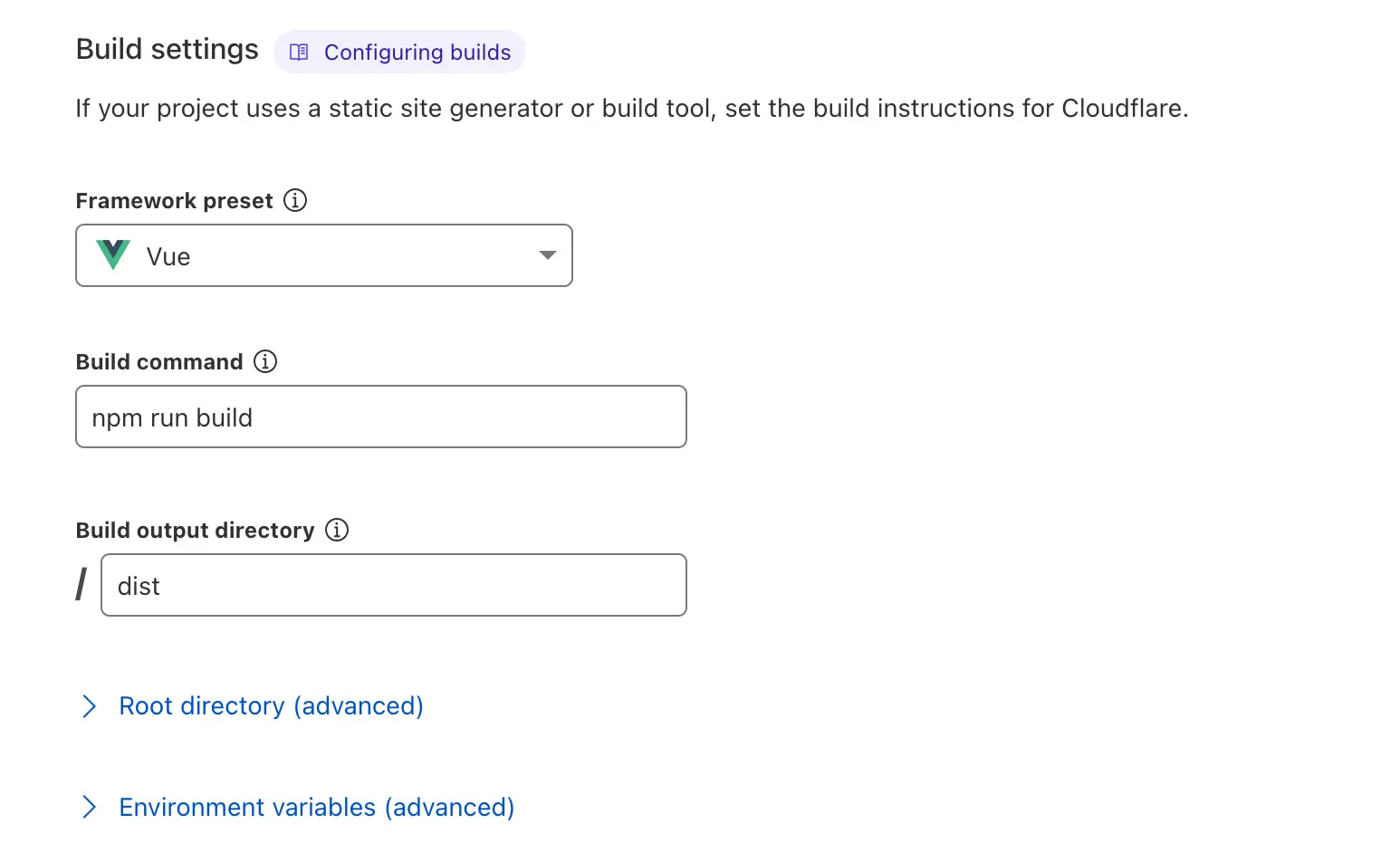Focus the Build output directory field containing dist
The height and width of the screenshot is (862, 1400).
point(394,585)
